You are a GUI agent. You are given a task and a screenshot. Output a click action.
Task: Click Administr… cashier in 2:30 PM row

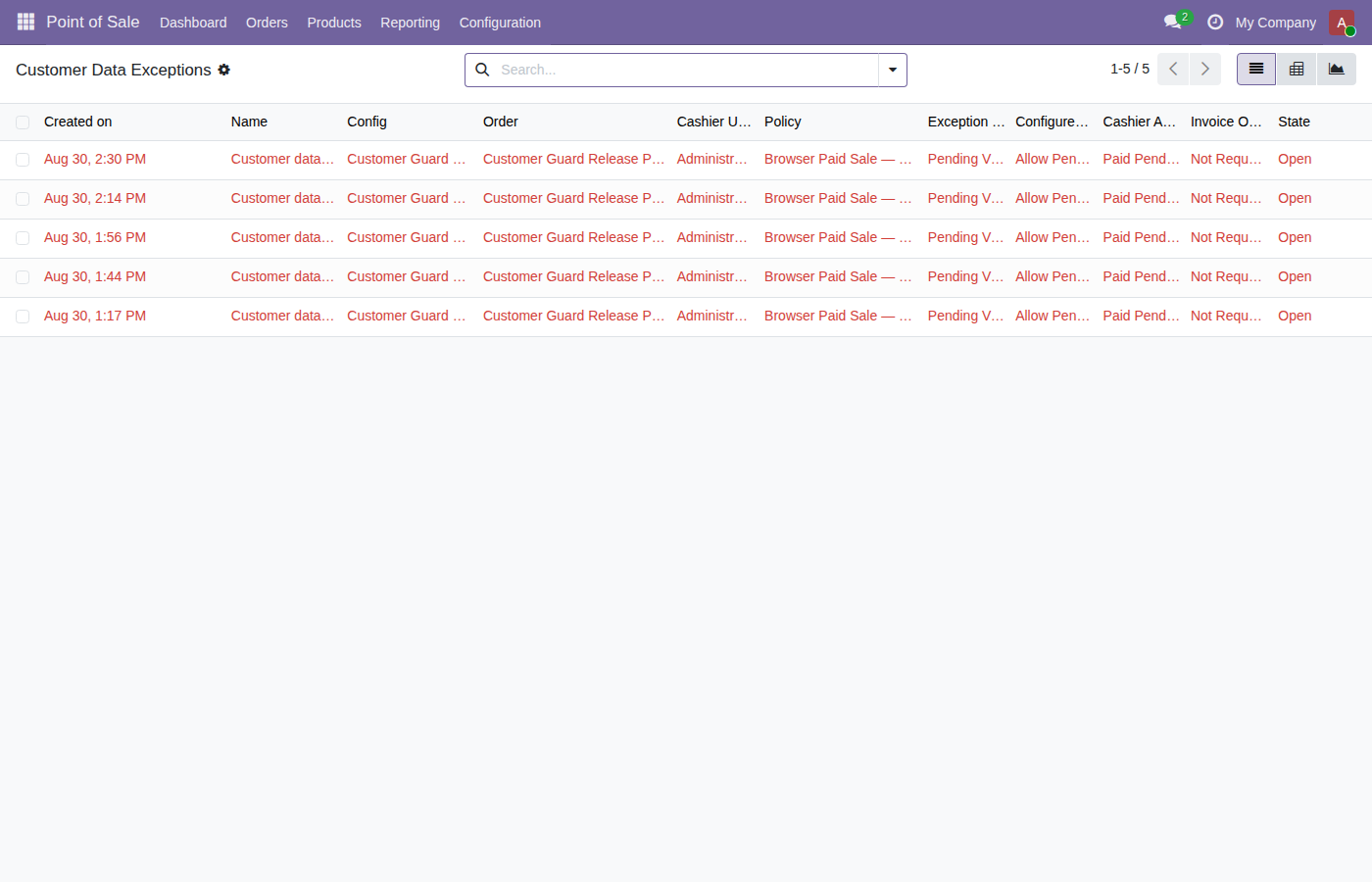click(712, 159)
